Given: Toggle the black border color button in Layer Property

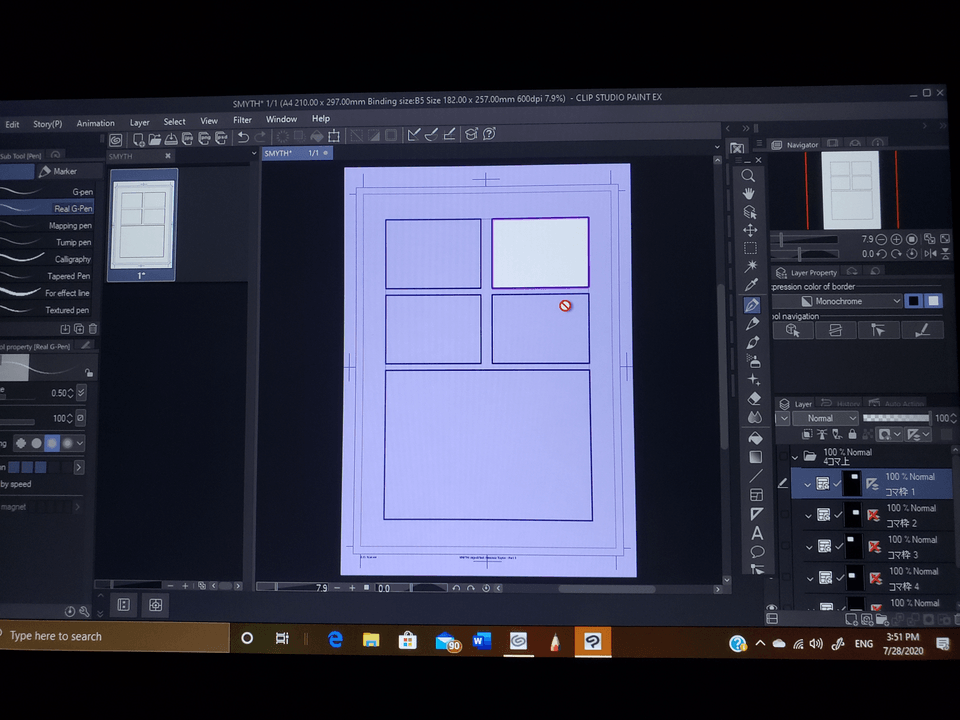Looking at the screenshot, I should [x=913, y=301].
